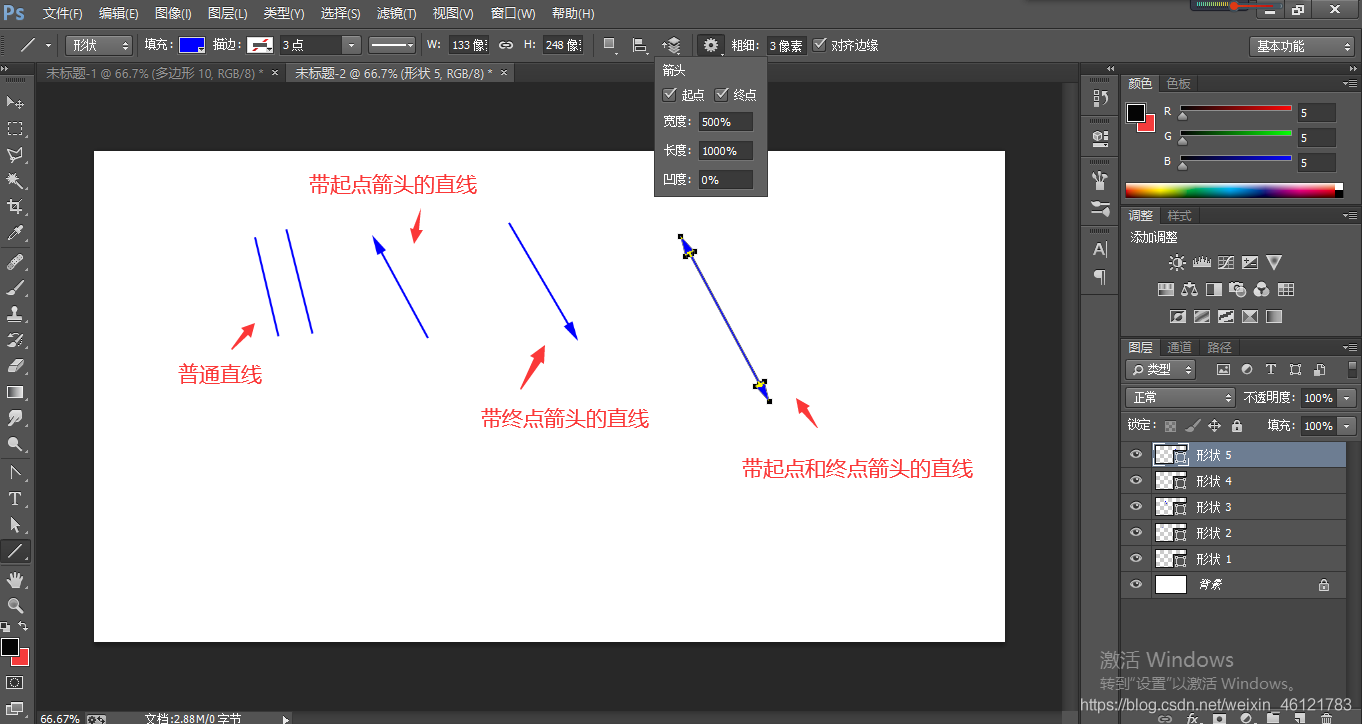The width and height of the screenshot is (1362, 724).
Task: Open the 文件(F) menu
Action: coord(63,14)
